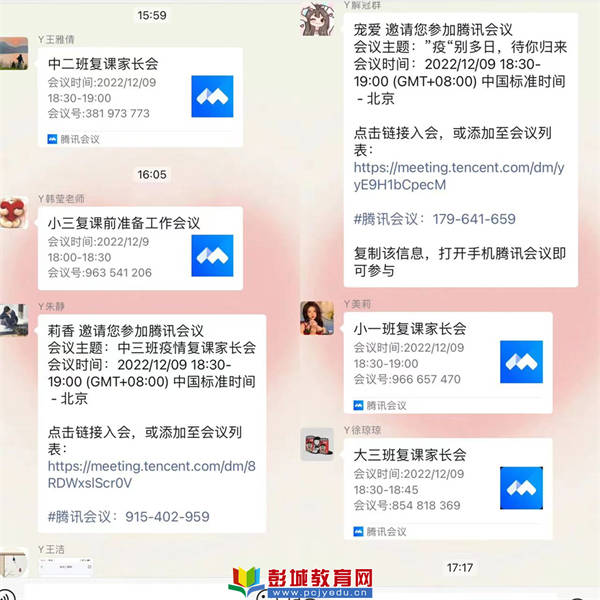Open Y朱静's profile avatar
600x600 pixels.
click(x=13, y=320)
